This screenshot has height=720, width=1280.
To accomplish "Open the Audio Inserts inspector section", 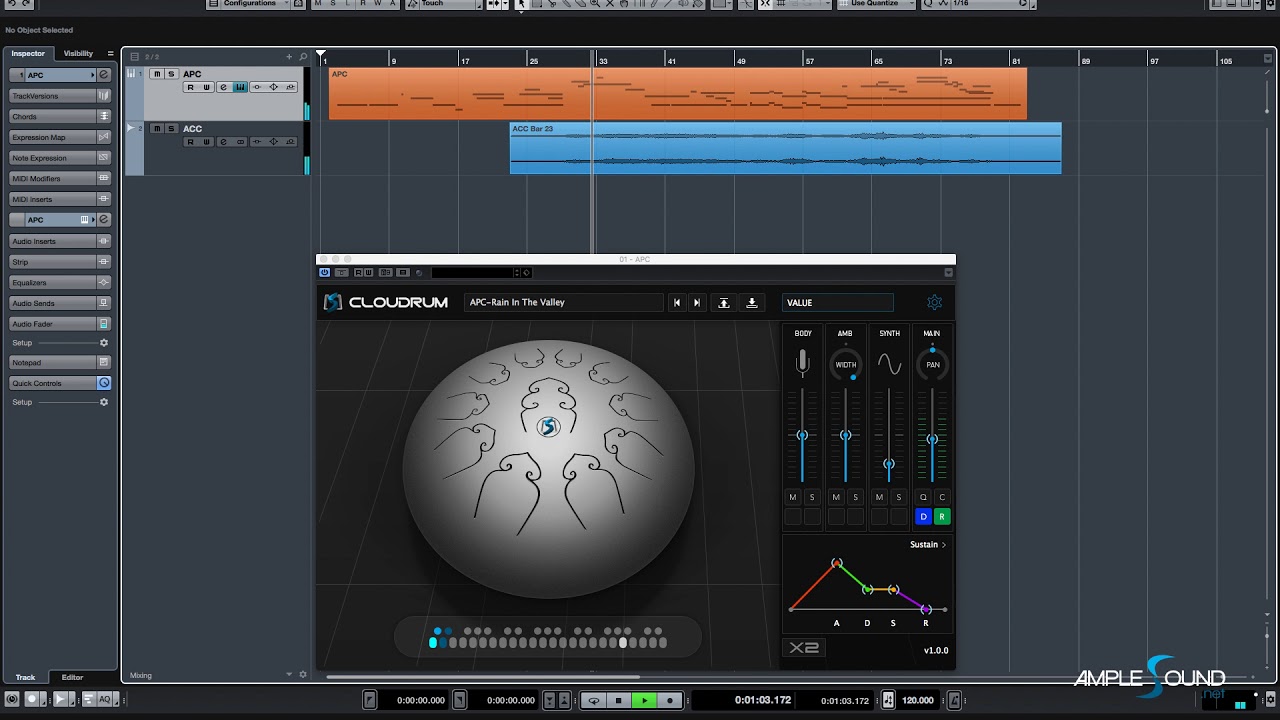I will pyautogui.click(x=60, y=241).
